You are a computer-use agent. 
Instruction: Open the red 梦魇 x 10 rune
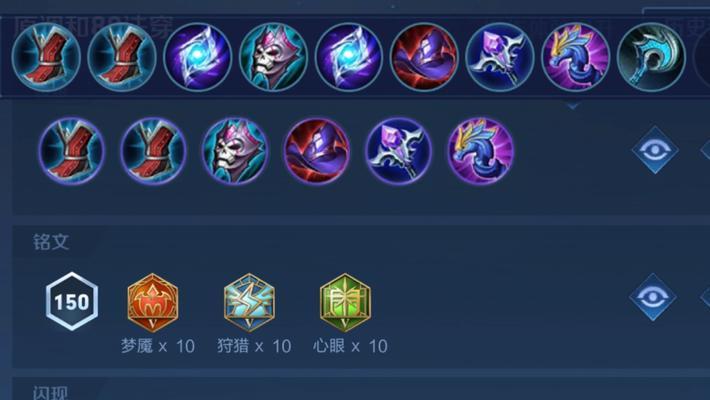(x=153, y=302)
